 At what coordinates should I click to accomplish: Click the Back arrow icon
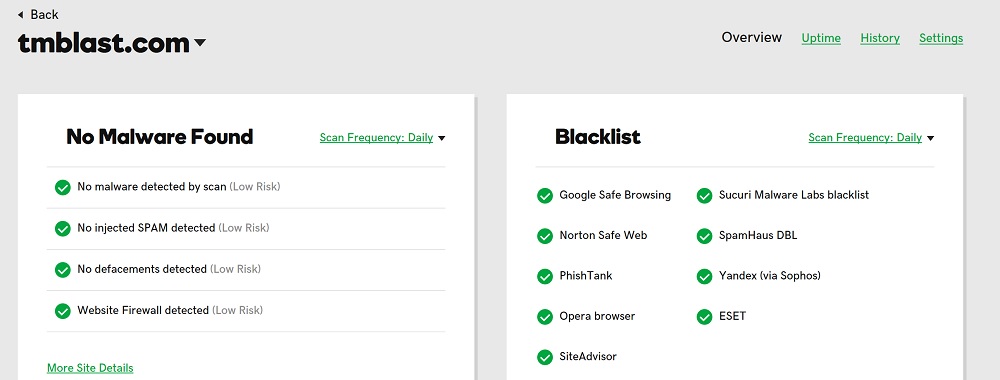(20, 15)
